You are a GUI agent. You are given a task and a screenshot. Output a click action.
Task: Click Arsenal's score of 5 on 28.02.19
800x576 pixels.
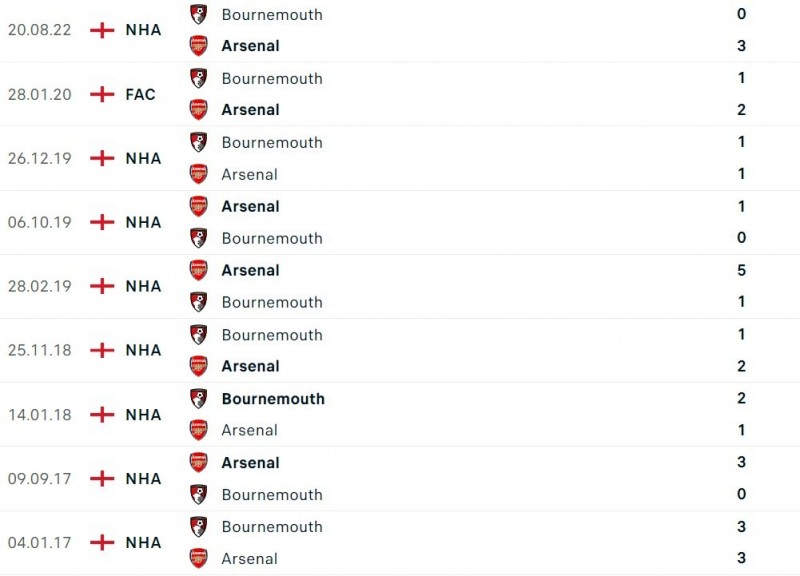741,270
